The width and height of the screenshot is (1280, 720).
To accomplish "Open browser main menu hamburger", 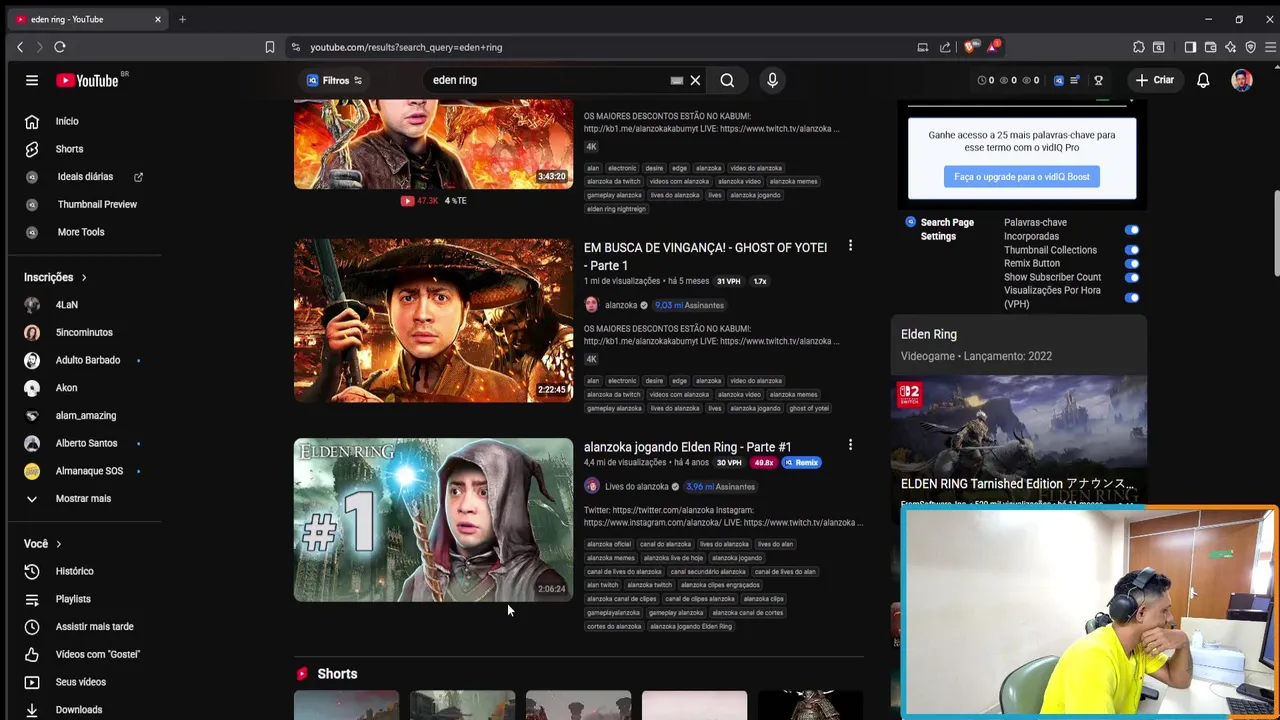I will [1271, 47].
